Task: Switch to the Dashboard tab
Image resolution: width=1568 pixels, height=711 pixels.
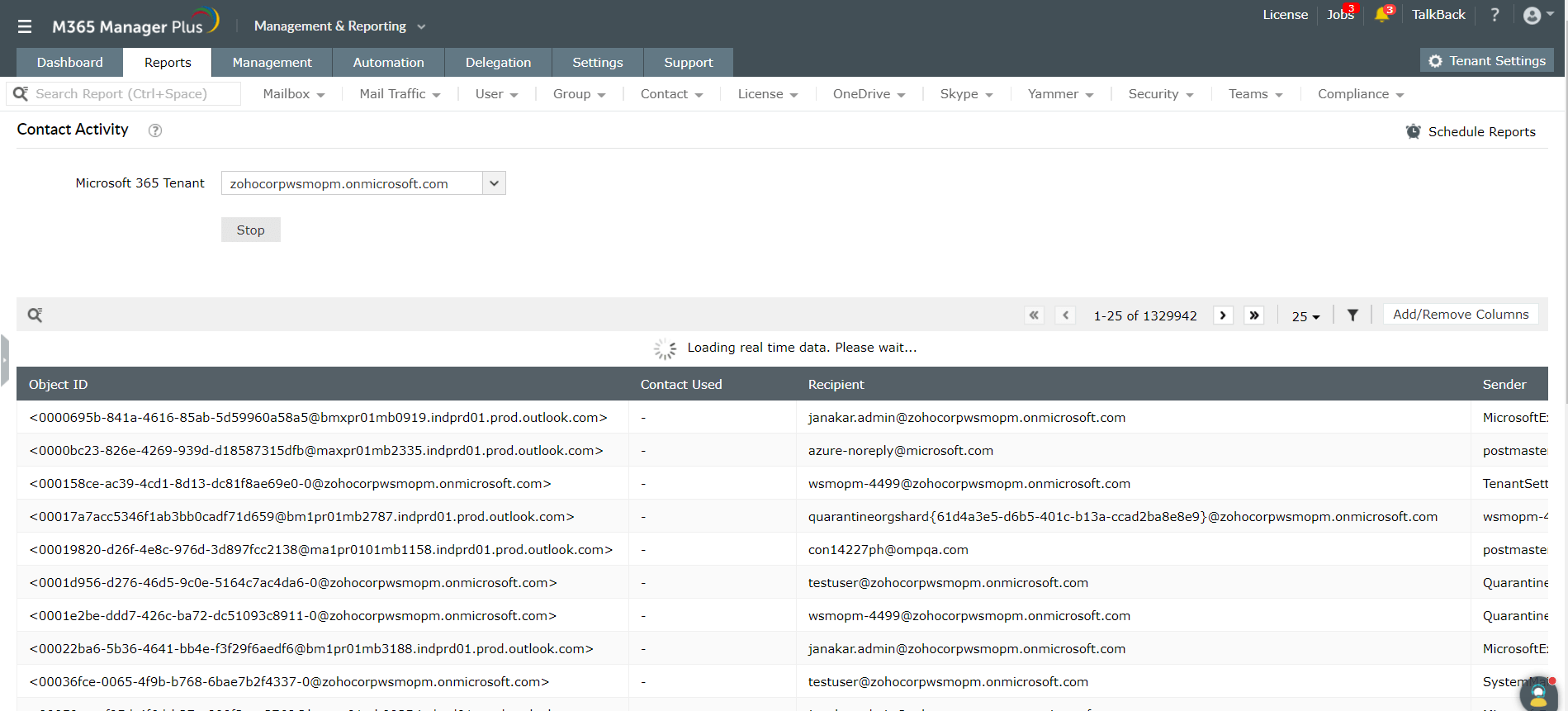Action: point(70,63)
